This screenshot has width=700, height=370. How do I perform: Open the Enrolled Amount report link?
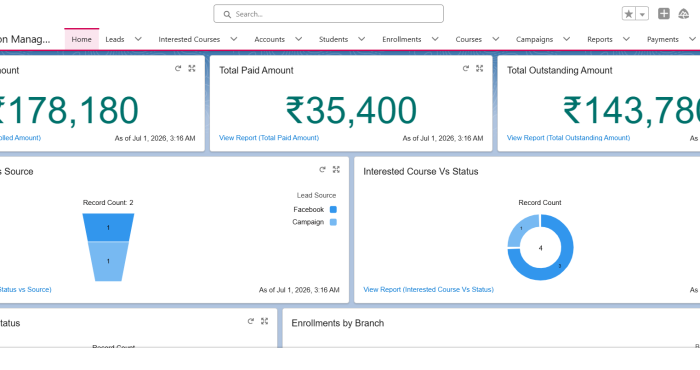(x=20, y=138)
